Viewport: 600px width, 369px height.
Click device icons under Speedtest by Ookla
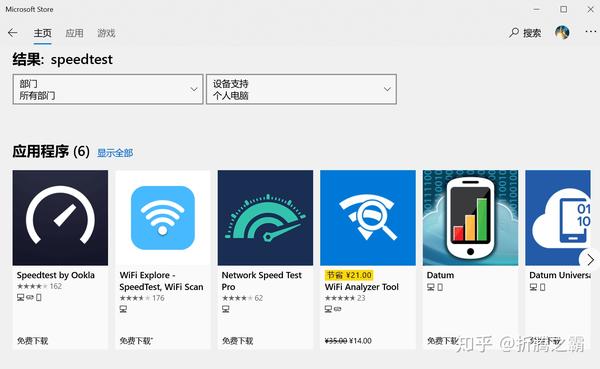29,297
